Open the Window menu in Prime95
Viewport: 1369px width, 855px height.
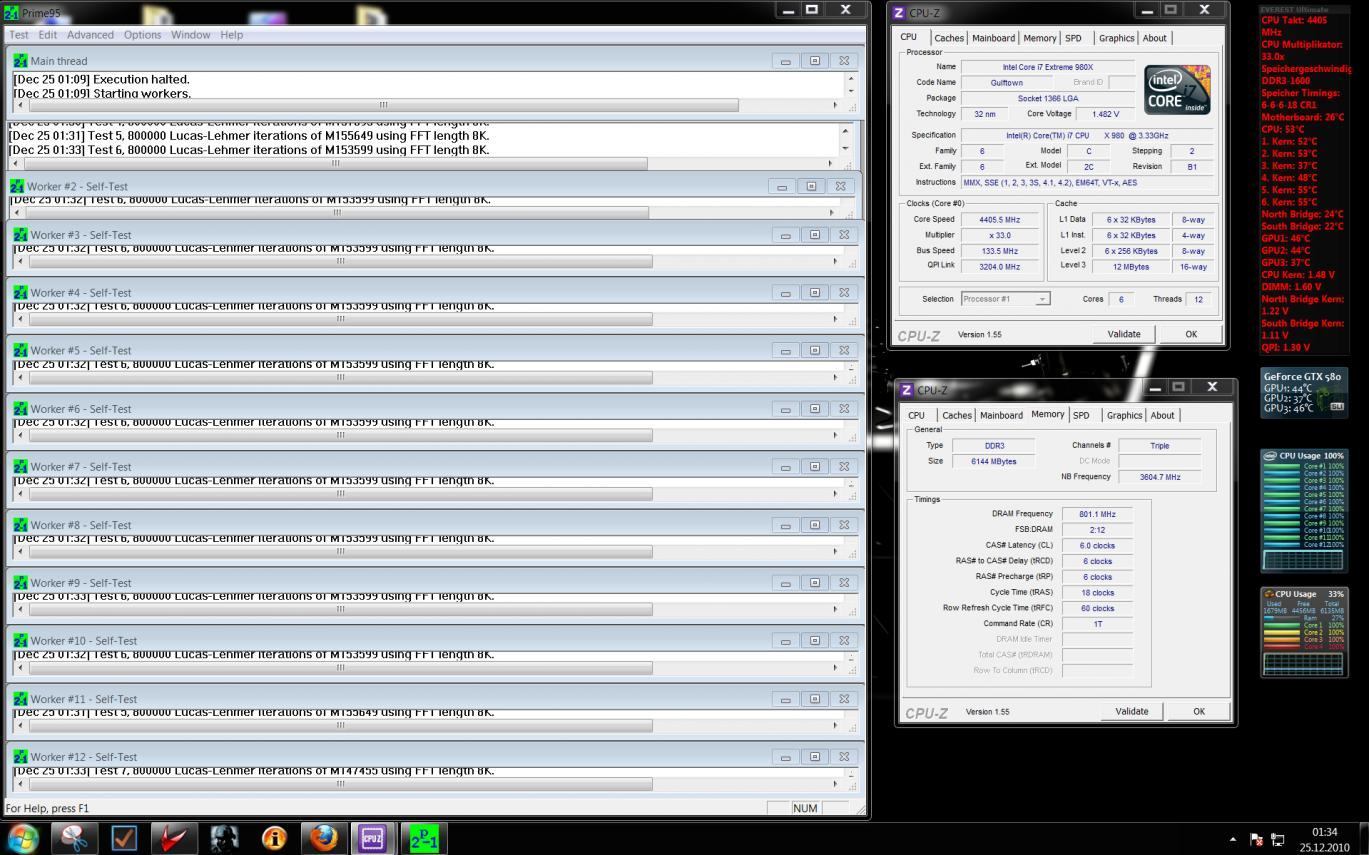point(191,35)
